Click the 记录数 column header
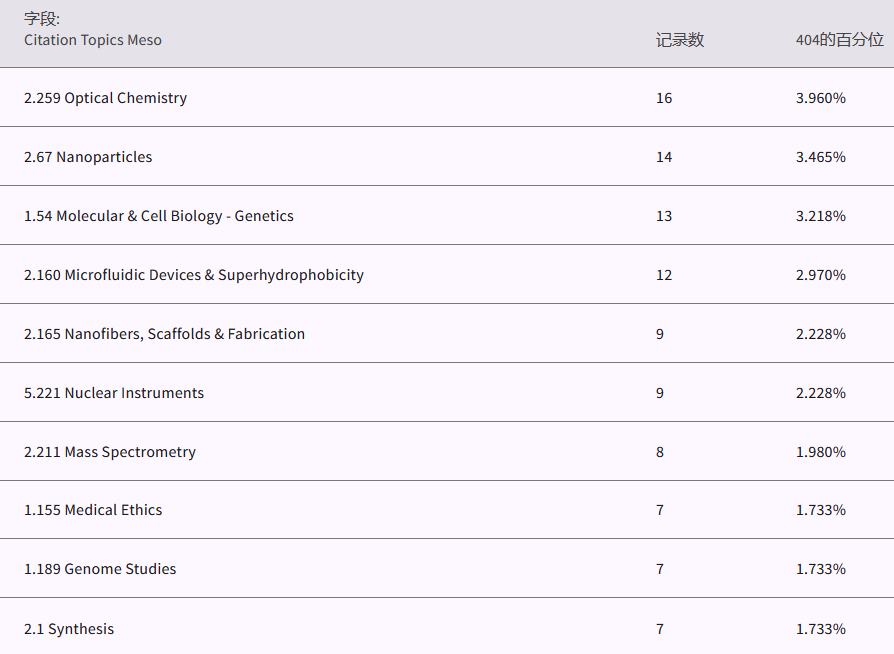This screenshot has height=654, width=894. (679, 40)
